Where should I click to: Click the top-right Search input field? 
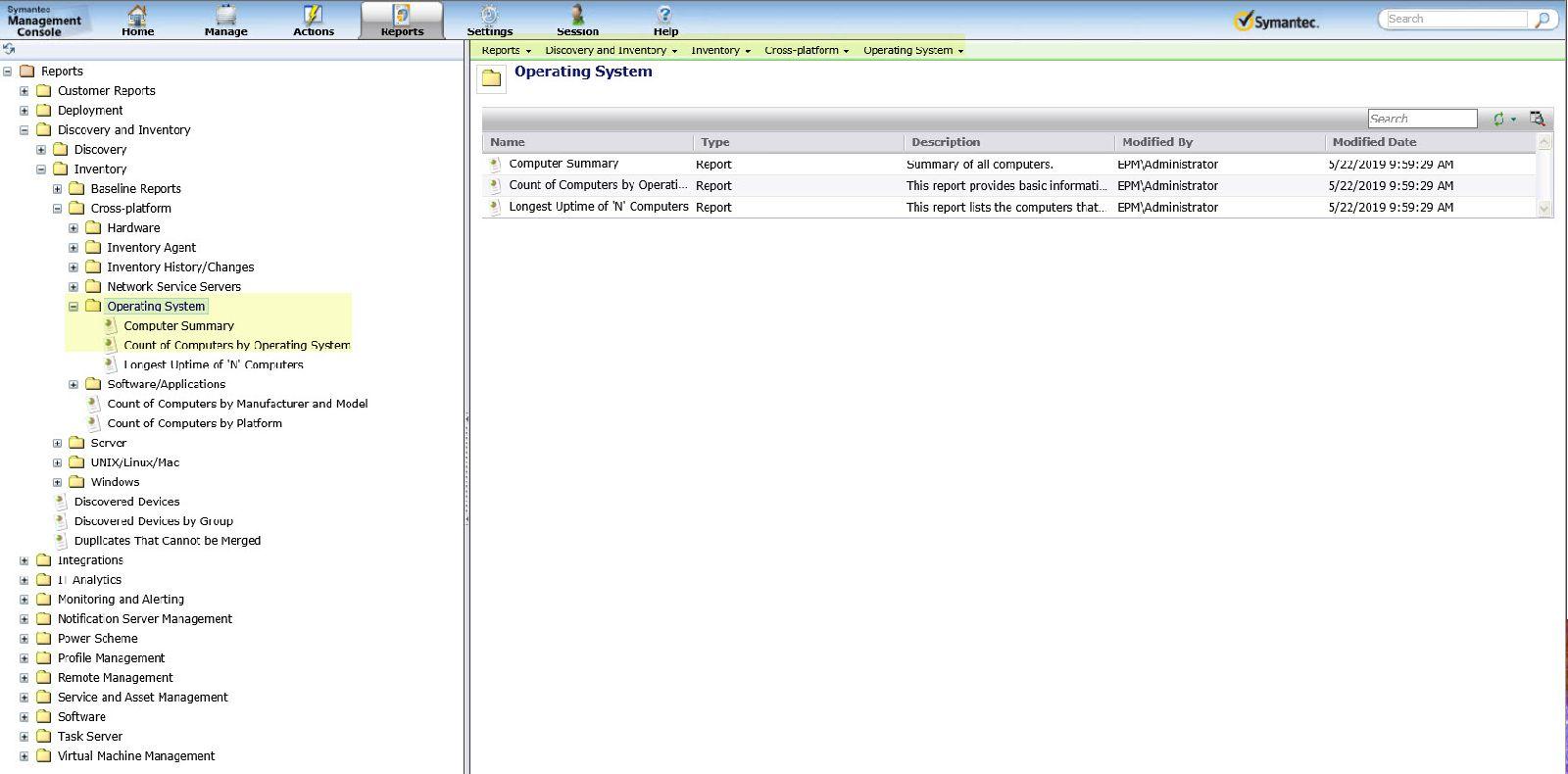click(x=1456, y=19)
